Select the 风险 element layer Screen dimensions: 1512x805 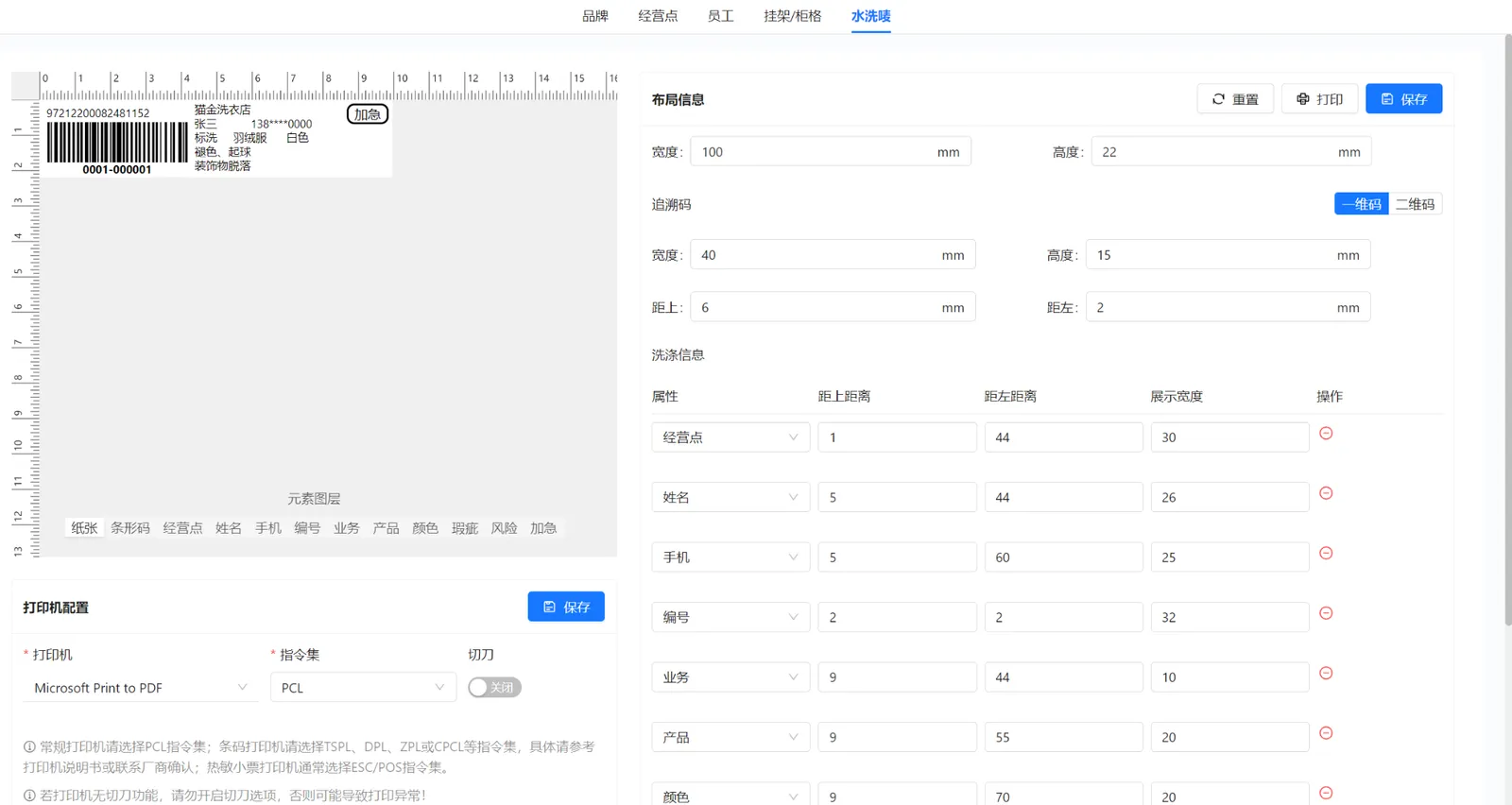coord(504,528)
